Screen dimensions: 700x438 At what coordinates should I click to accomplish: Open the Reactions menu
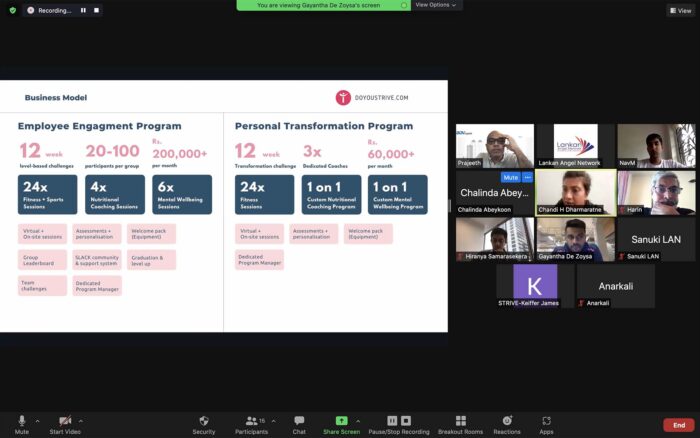pyautogui.click(x=507, y=423)
